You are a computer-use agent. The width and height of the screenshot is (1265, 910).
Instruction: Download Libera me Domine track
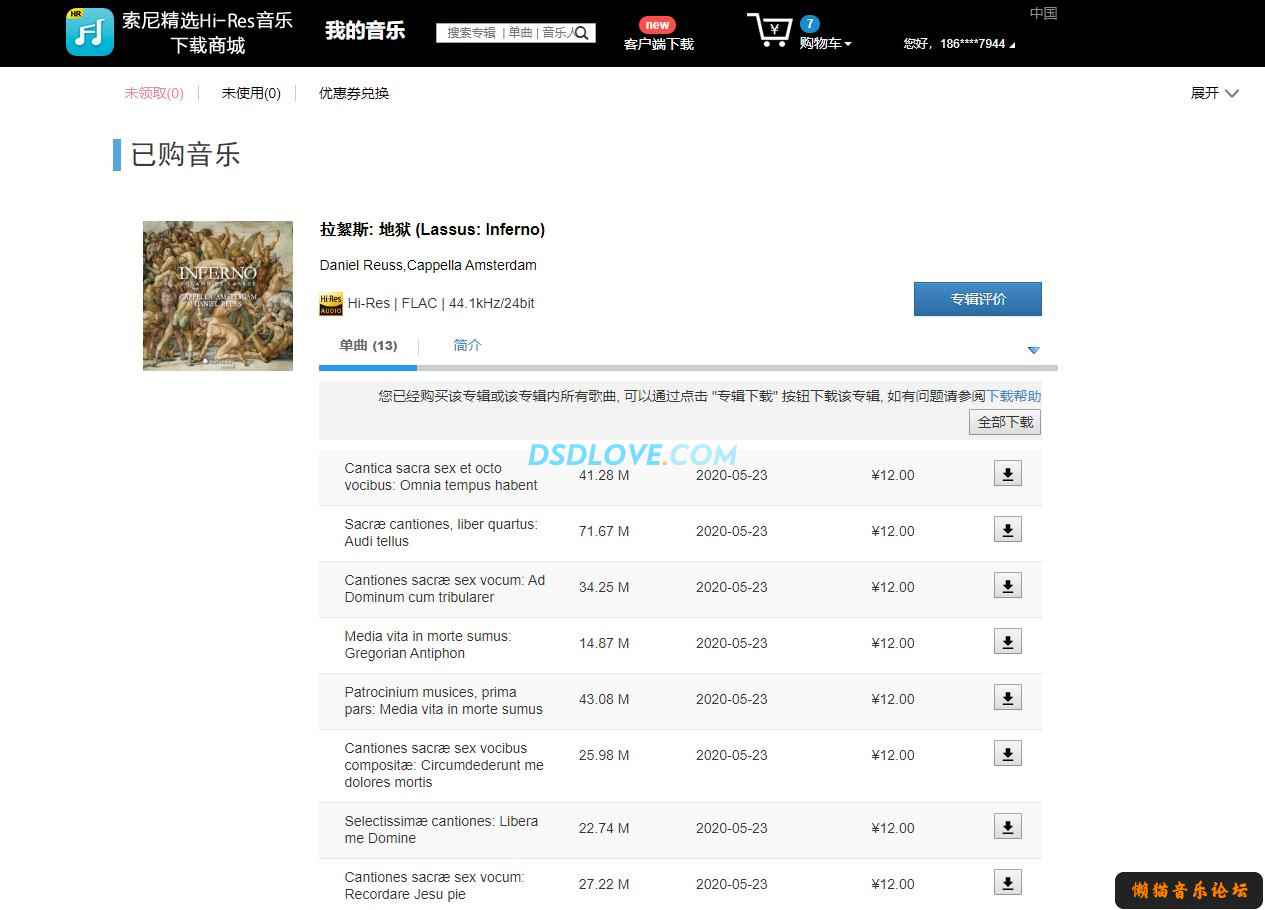(x=1007, y=828)
